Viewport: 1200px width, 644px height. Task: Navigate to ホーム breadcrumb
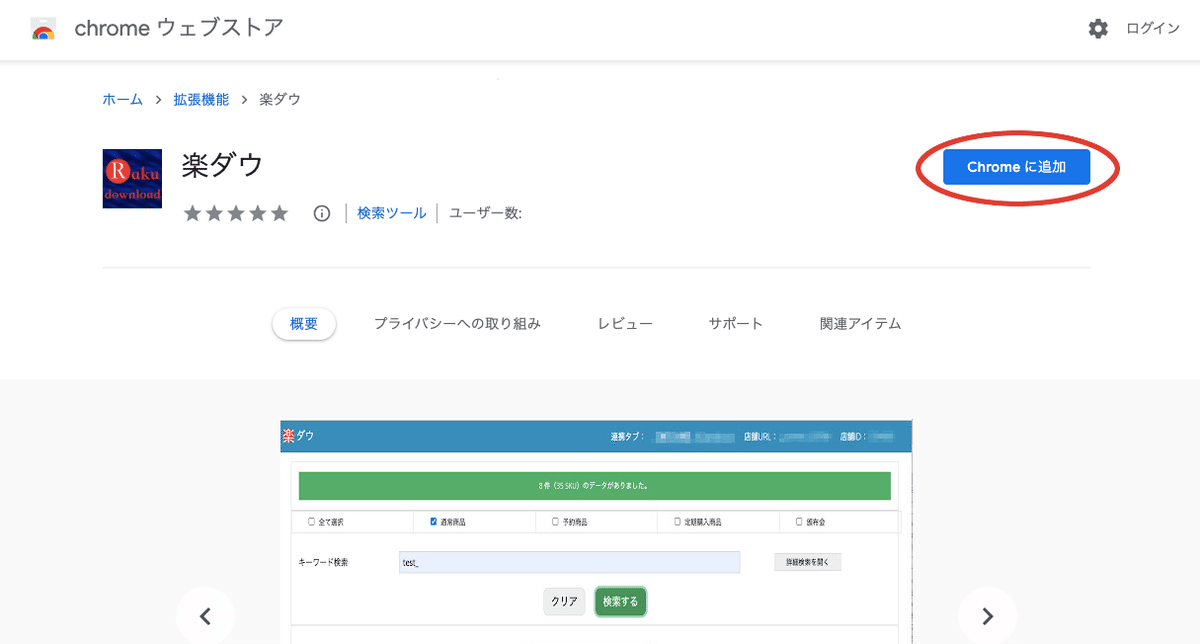(123, 99)
